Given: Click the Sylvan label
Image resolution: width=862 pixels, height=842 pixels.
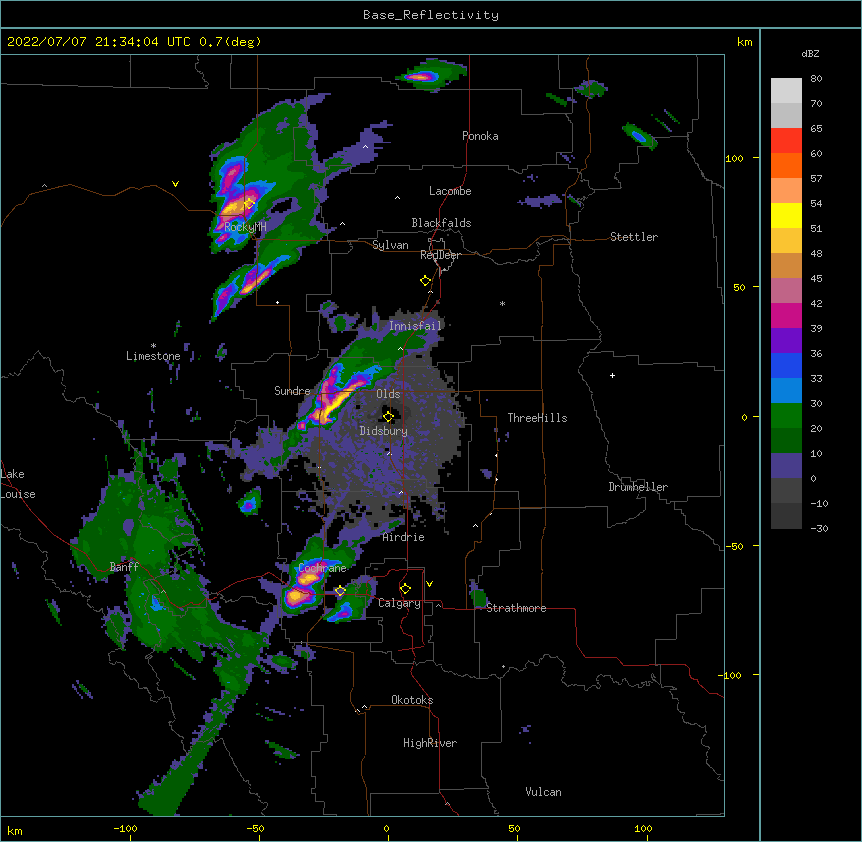Looking at the screenshot, I should pyautogui.click(x=390, y=245).
